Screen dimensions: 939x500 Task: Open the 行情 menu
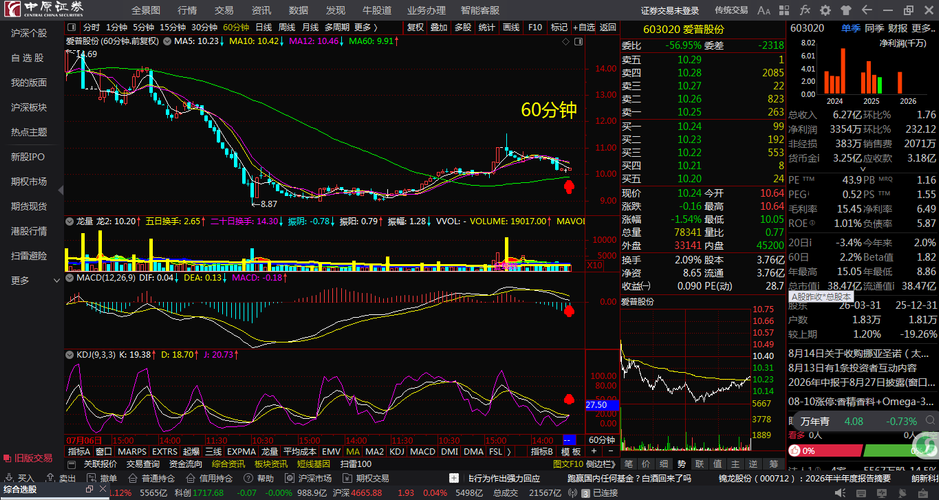[x=187, y=10]
